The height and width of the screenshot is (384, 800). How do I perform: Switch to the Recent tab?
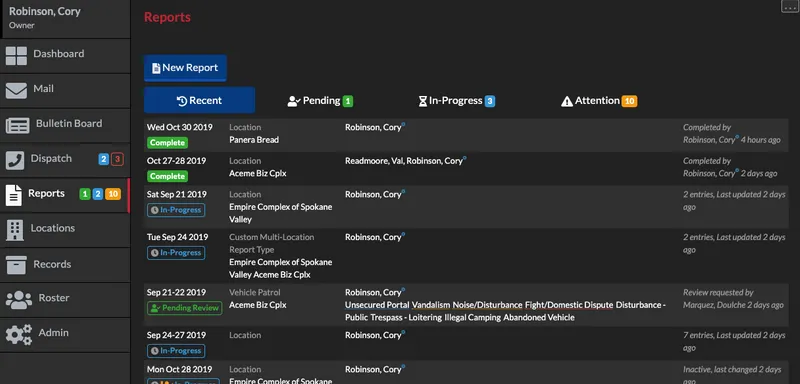coord(199,100)
